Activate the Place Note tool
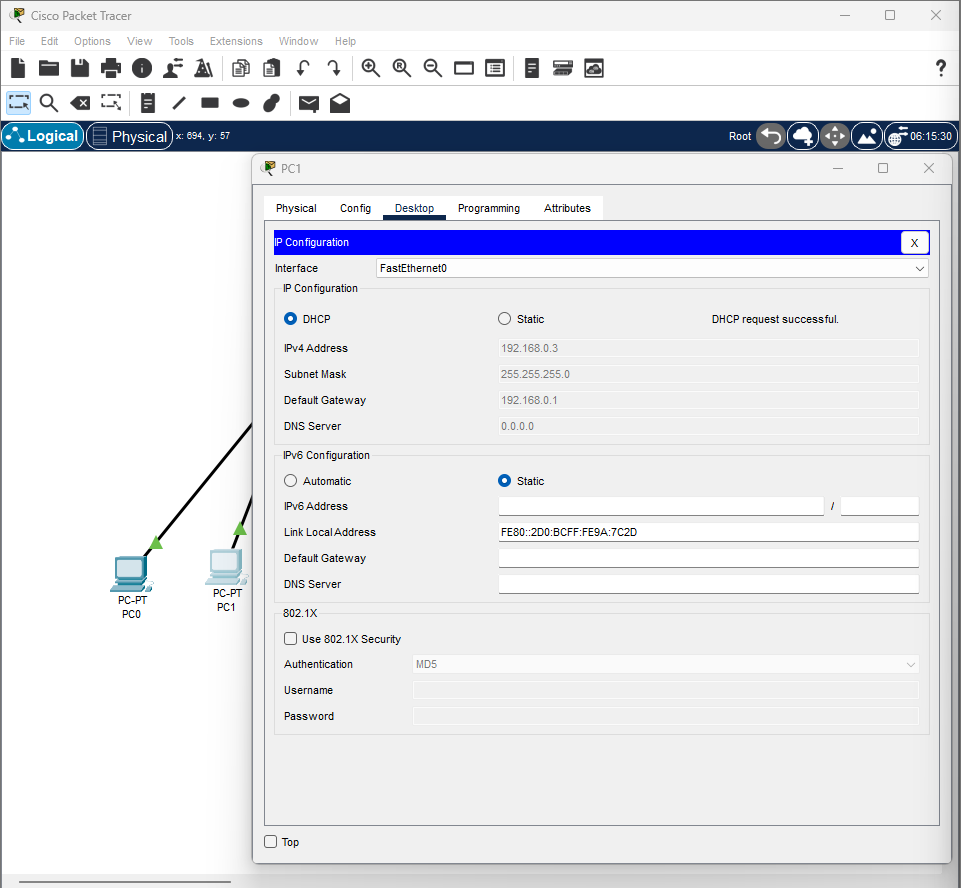The image size is (961, 888). 148,102
